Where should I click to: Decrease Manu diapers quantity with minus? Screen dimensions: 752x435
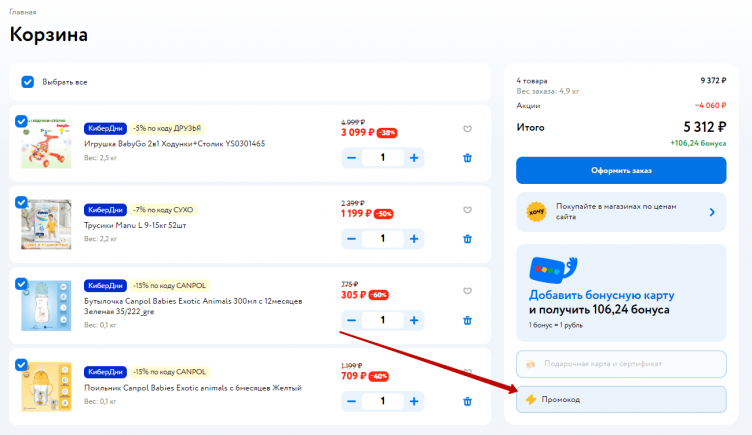pos(351,239)
